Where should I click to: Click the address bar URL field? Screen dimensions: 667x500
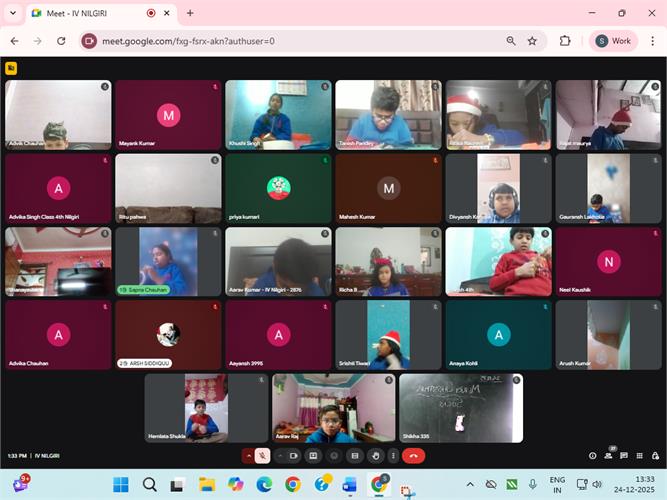(290, 41)
